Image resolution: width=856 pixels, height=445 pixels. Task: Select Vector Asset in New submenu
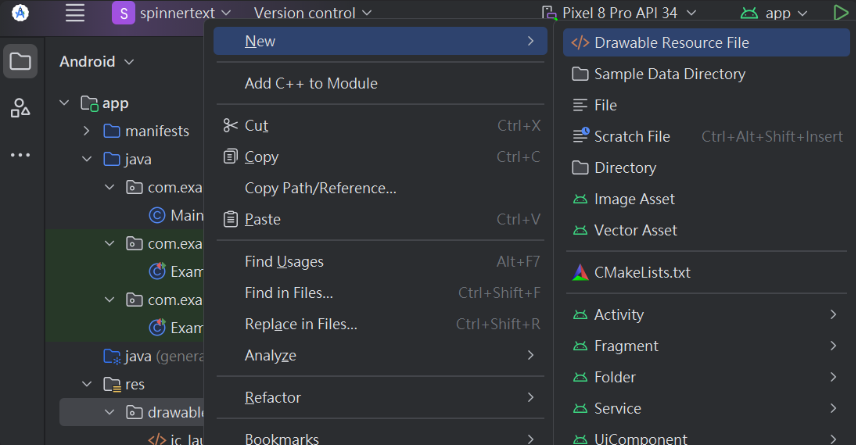[x=635, y=230]
